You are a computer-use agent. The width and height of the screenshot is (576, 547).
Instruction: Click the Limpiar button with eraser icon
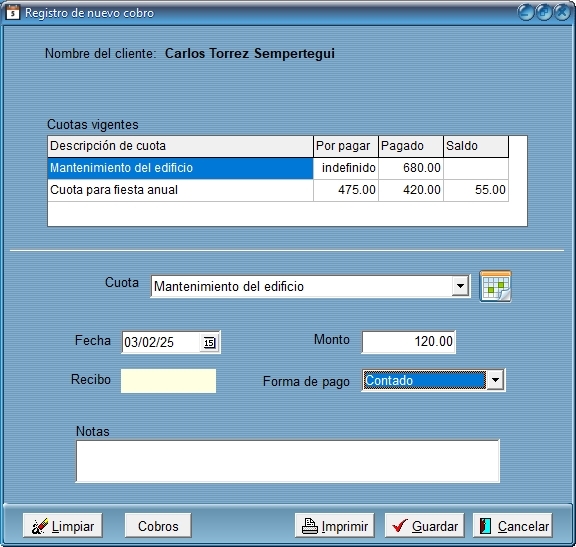(63, 526)
